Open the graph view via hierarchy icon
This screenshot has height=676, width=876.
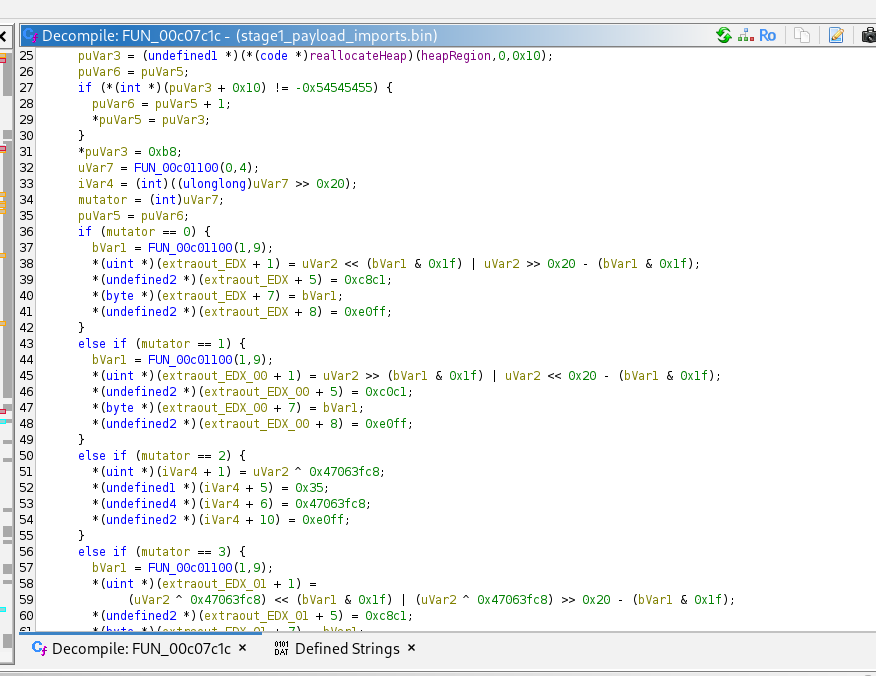pyautogui.click(x=745, y=35)
